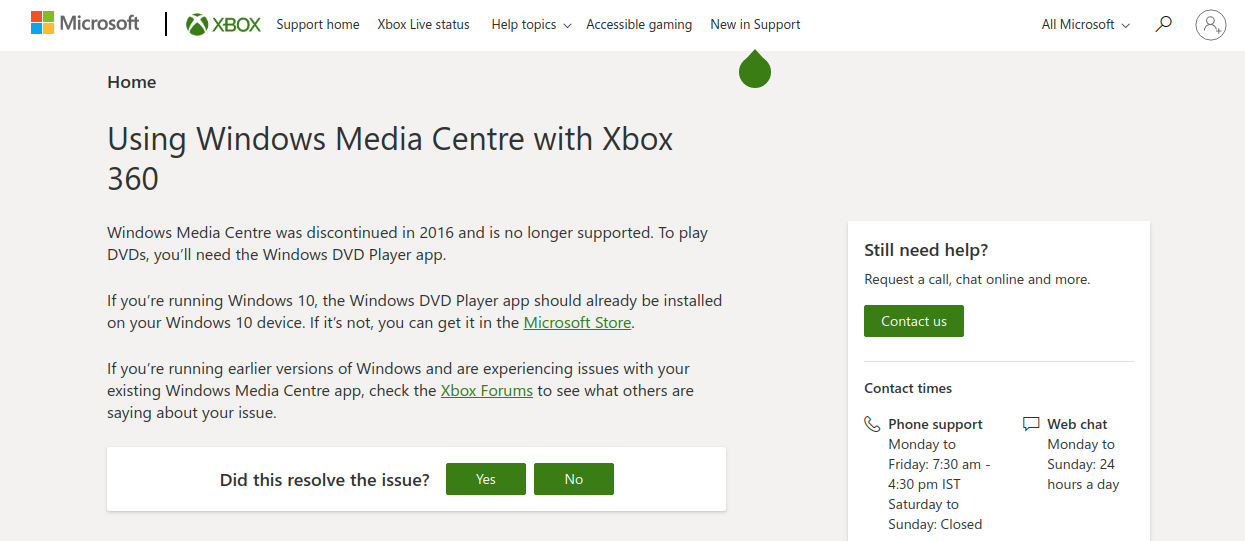
Task: Expand the All Microsoft dropdown
Action: click(1086, 24)
